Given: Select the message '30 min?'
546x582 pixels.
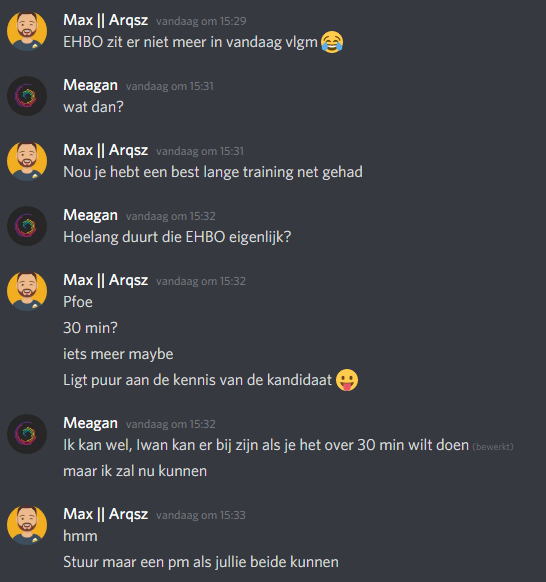Looking at the screenshot, I should click(x=90, y=328).
